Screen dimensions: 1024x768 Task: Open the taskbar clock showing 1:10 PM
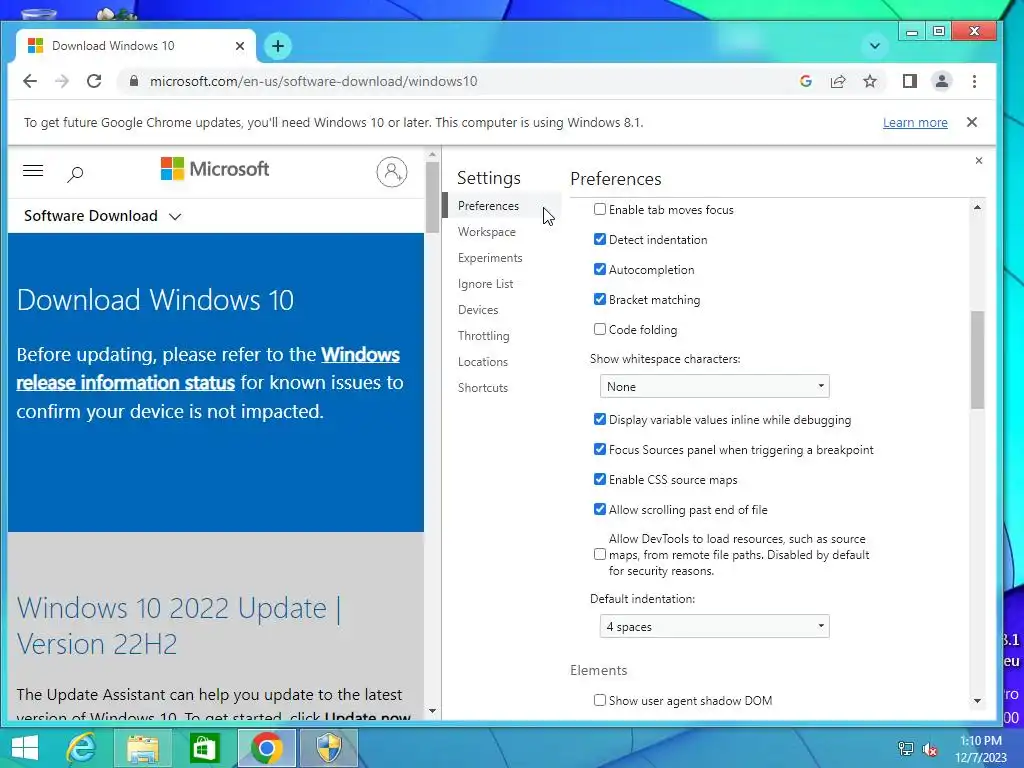coord(981,749)
